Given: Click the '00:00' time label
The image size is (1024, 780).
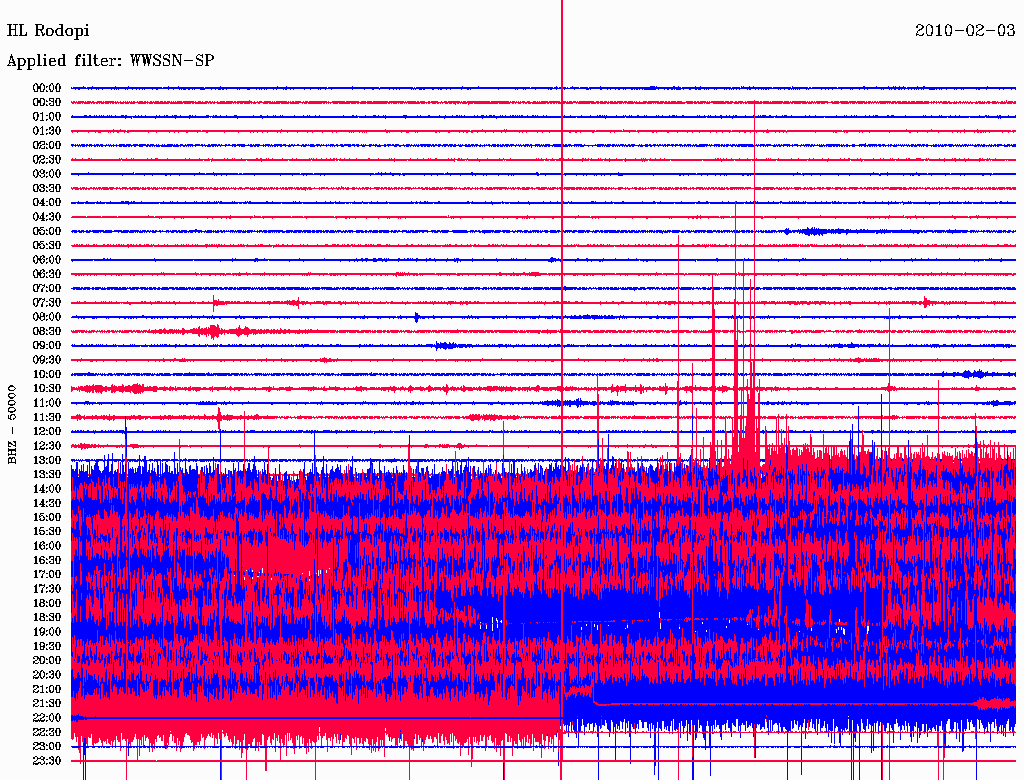Looking at the screenshot, I should 47,88.
